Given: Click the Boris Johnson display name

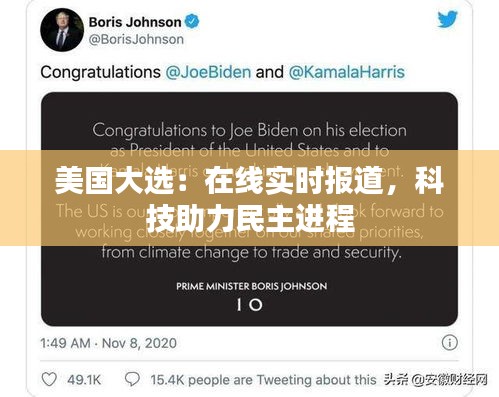Looking at the screenshot, I should tap(135, 22).
